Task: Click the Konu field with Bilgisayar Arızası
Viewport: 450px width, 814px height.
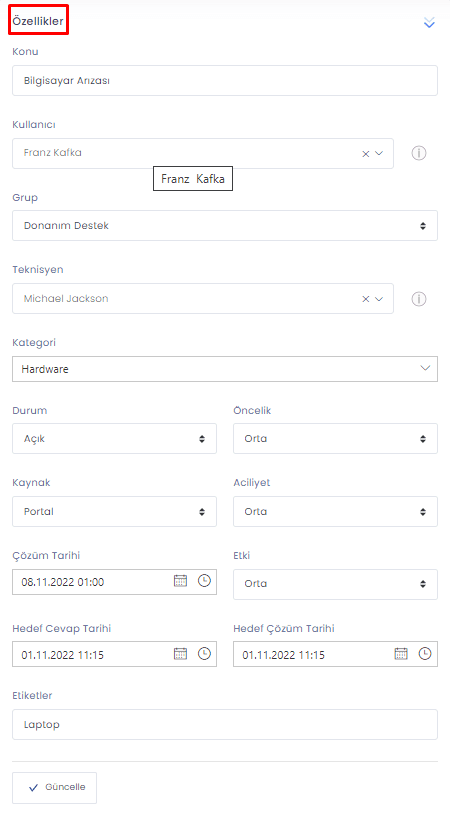Action: point(225,80)
